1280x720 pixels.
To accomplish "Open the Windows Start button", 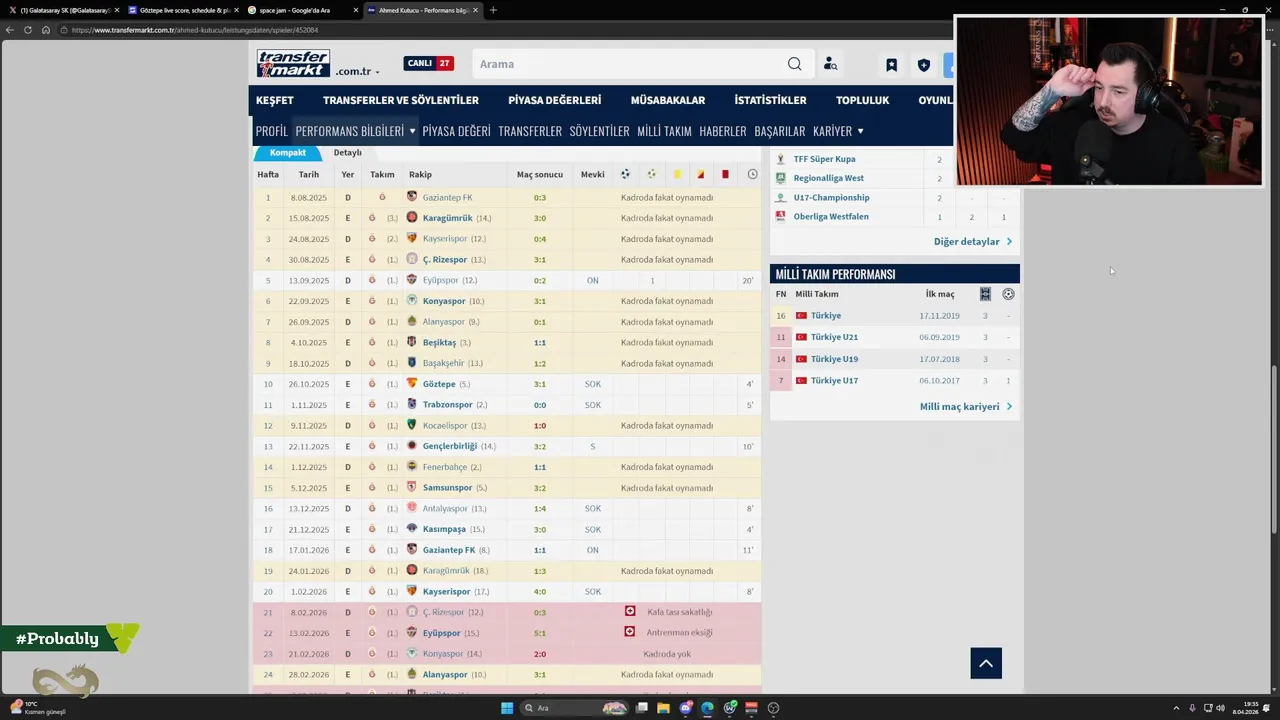I will coord(507,708).
